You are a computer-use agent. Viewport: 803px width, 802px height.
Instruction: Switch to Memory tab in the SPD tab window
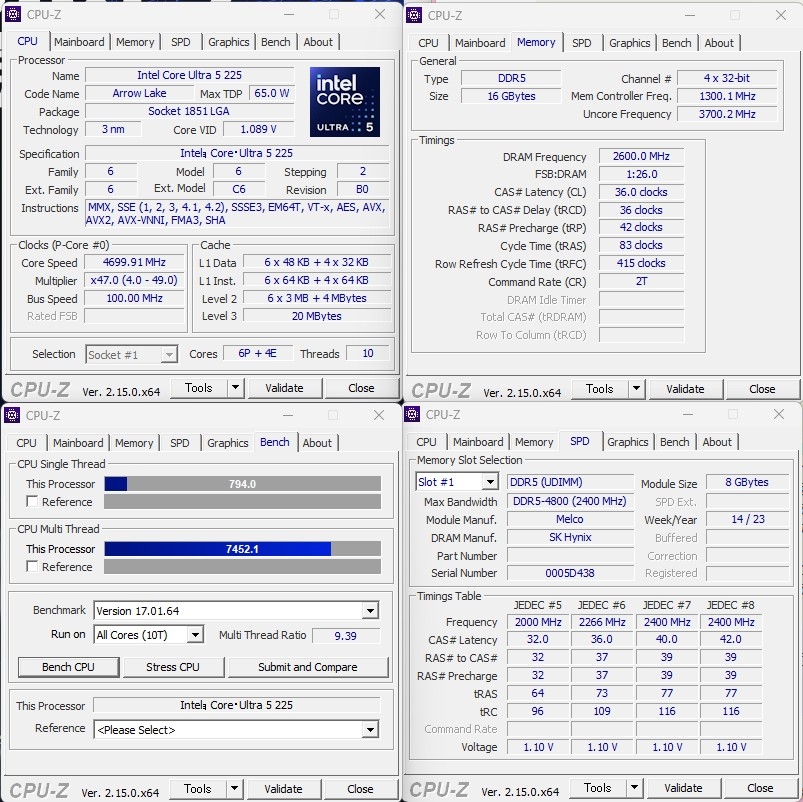(x=534, y=442)
